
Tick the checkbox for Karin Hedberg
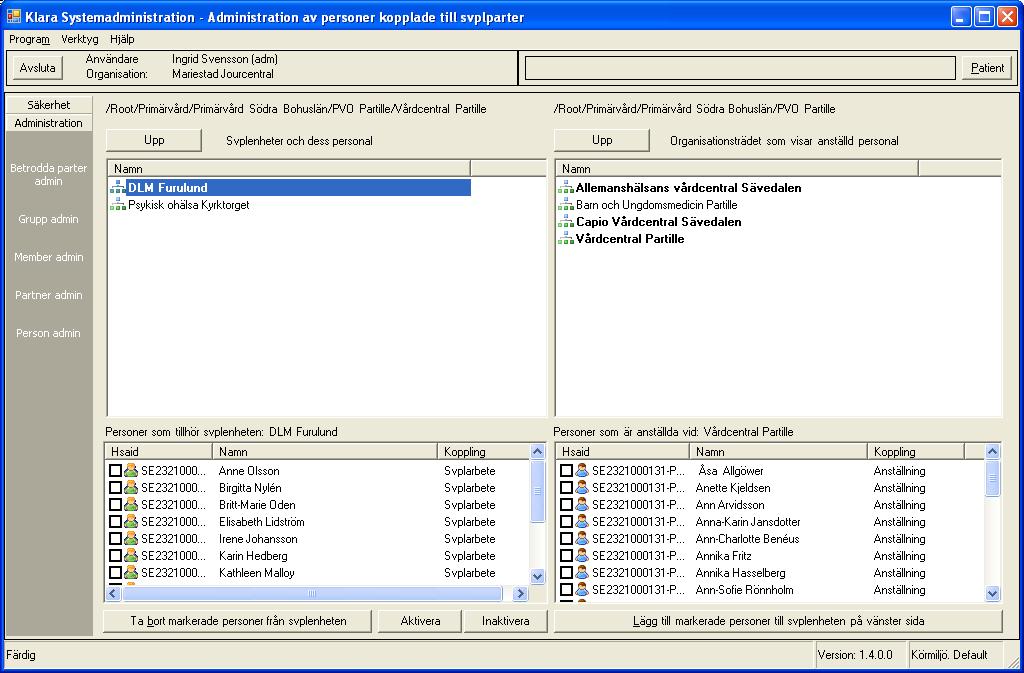[115, 556]
